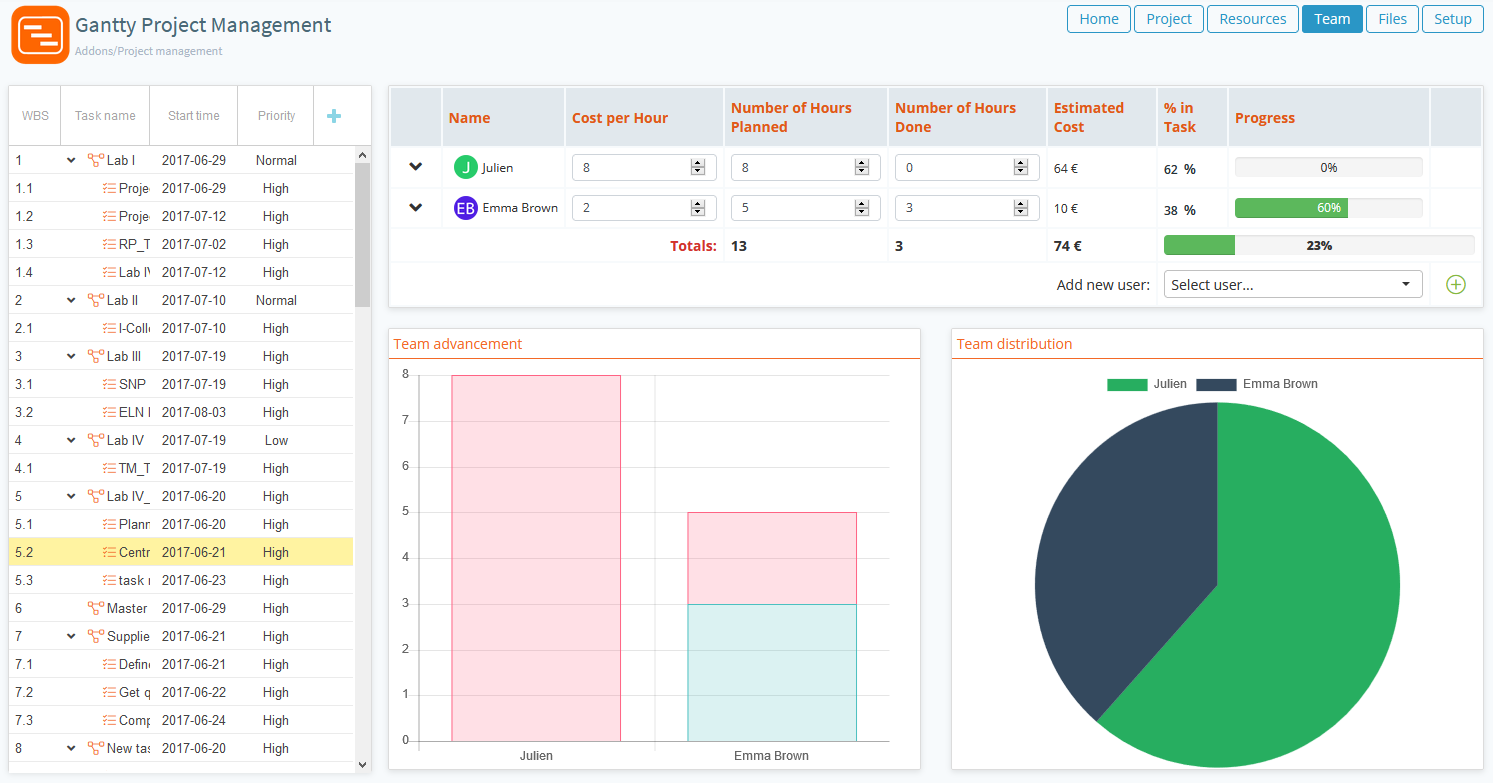The height and width of the screenshot is (783, 1493).
Task: Open the Home tab
Action: pos(1099,19)
